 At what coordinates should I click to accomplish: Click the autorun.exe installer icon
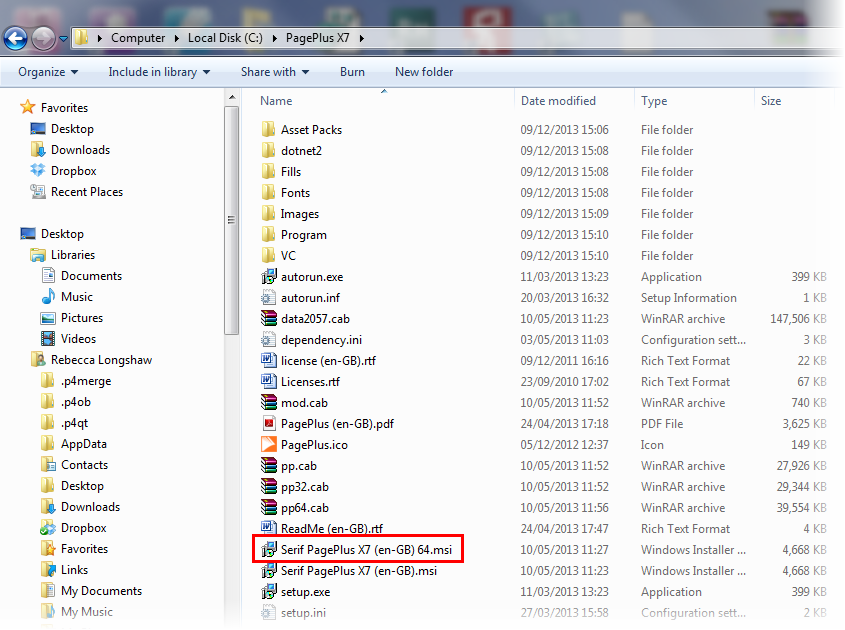(x=268, y=276)
